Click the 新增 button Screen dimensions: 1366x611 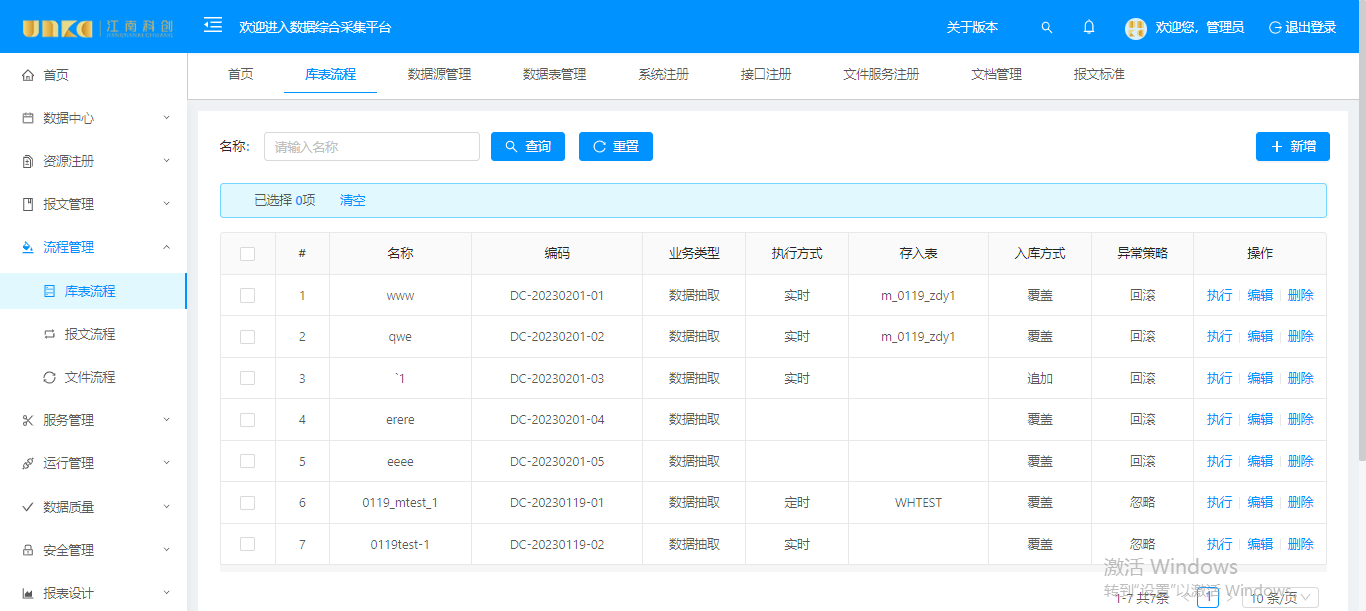click(1292, 146)
